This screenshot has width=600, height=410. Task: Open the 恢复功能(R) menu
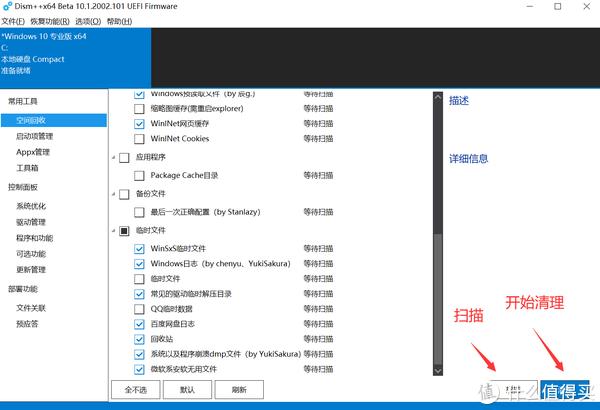(50, 21)
